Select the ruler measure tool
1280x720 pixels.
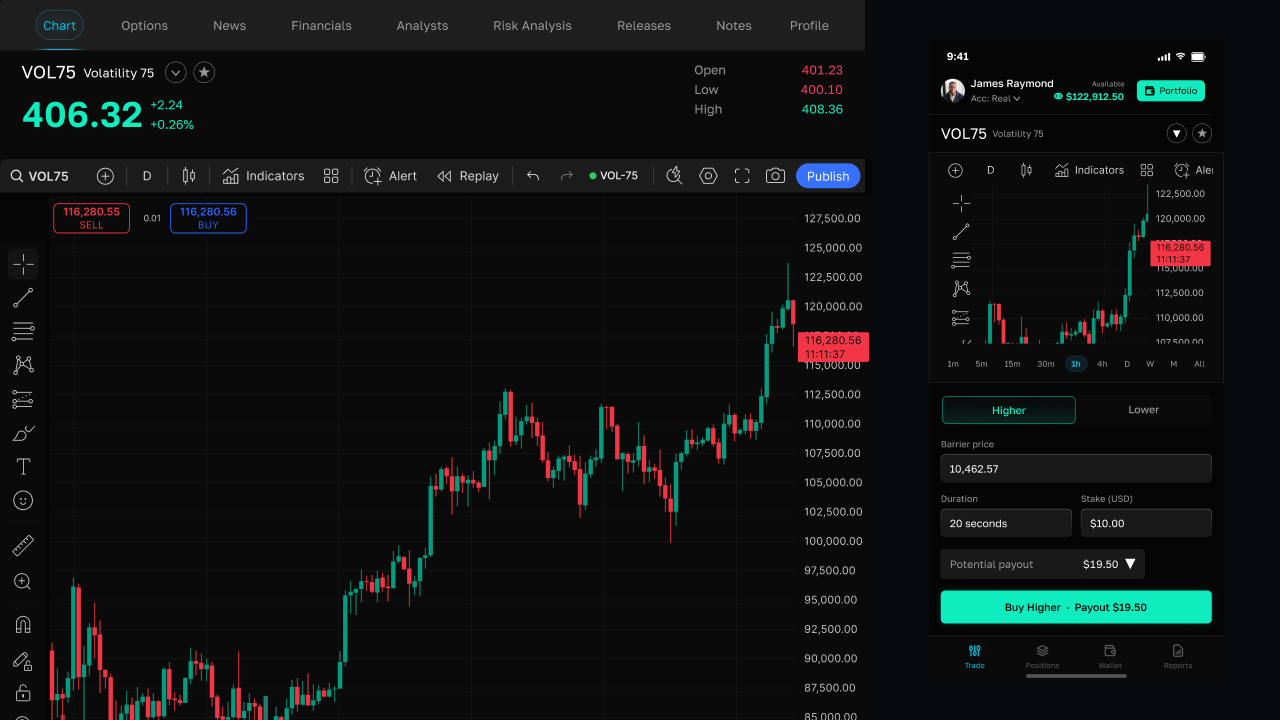(23, 546)
